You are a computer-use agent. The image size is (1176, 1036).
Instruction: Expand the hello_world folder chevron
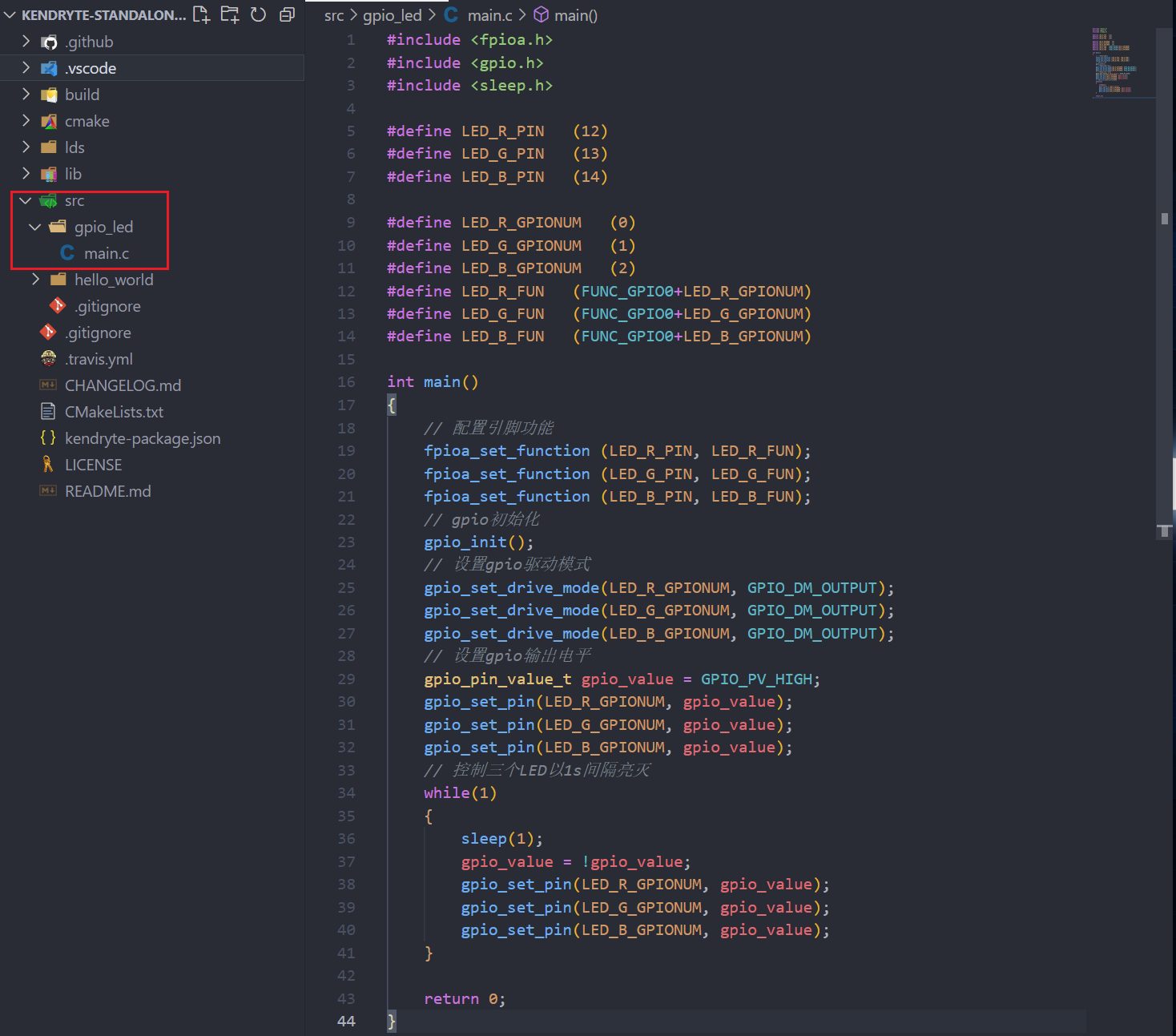35,280
